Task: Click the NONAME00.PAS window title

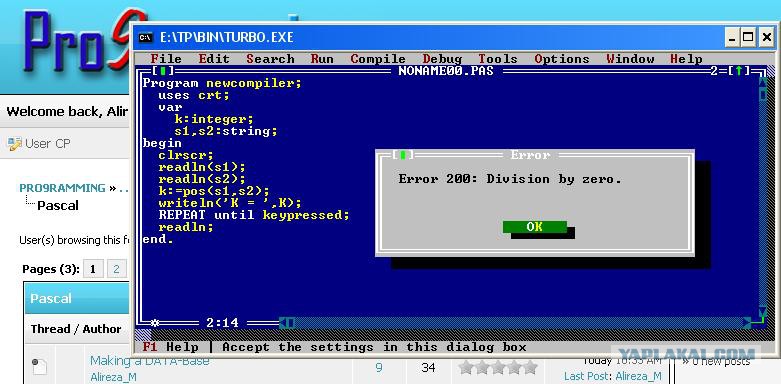Action: click(446, 71)
